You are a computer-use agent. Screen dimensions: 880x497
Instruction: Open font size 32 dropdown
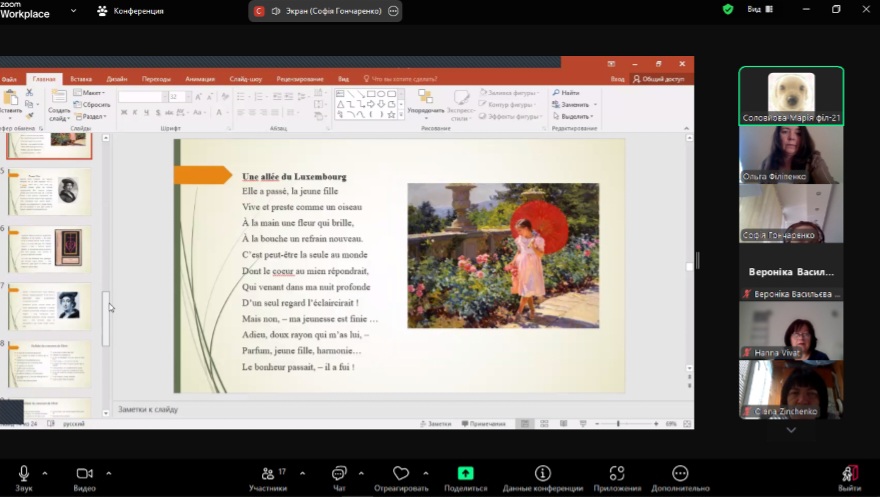tap(189, 97)
